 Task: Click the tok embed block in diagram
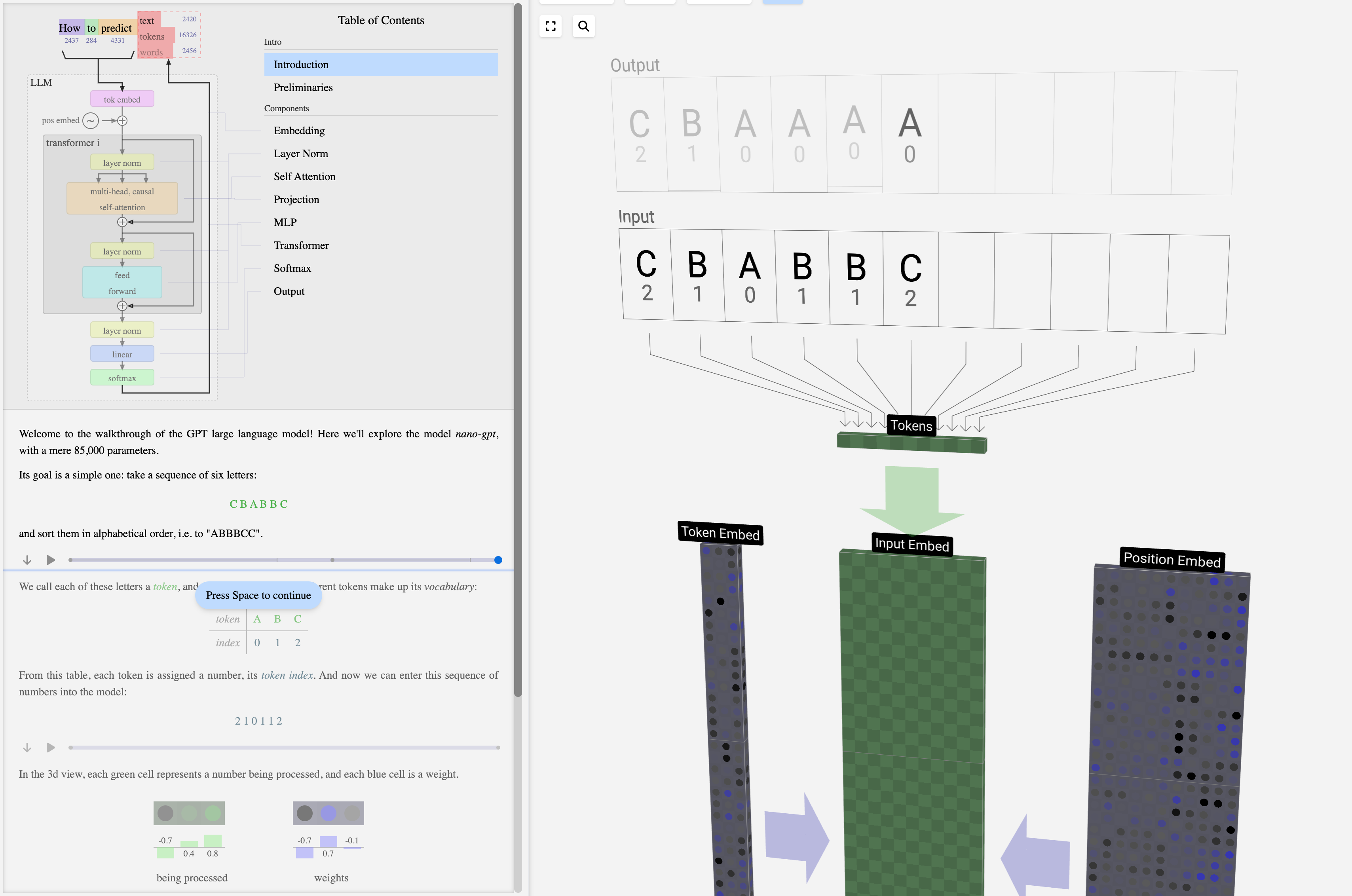122,99
